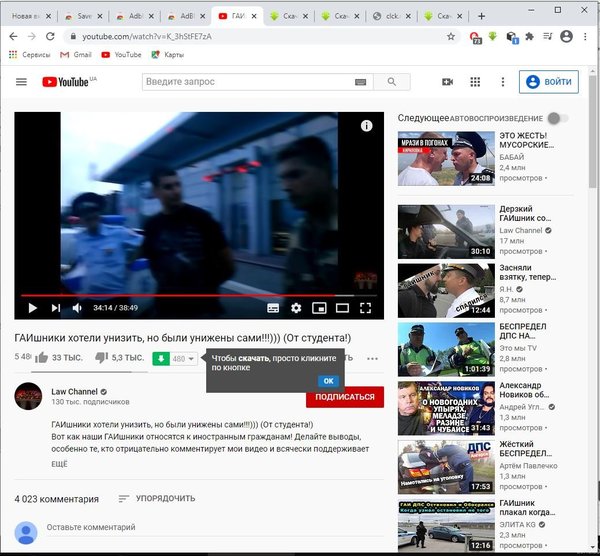Image resolution: width=600 pixels, height=556 pixels.
Task: Click the YouTube logo
Action: tap(65, 82)
